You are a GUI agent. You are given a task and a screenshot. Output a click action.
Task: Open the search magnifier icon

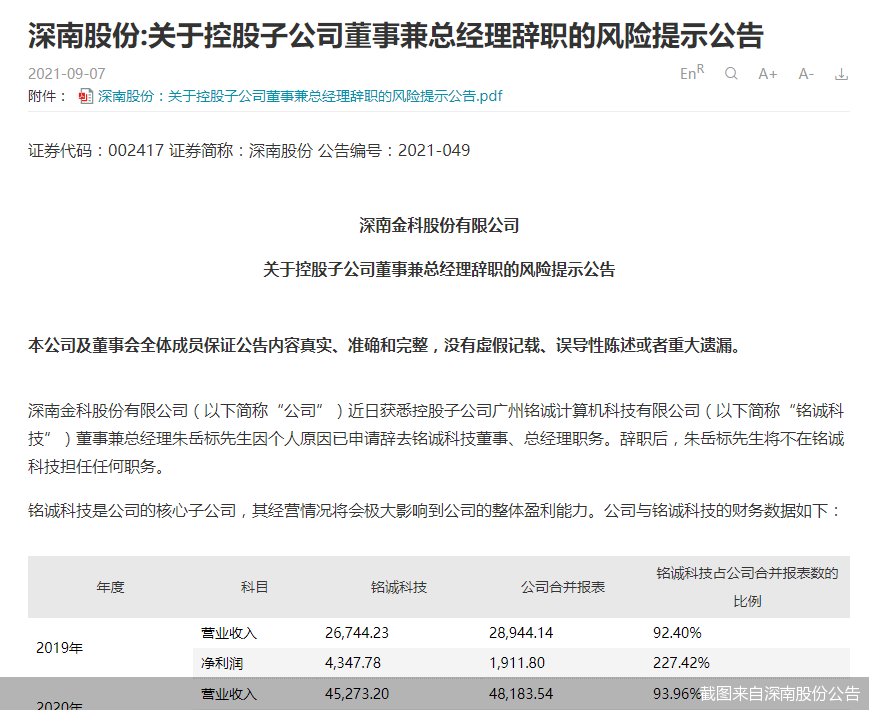[x=731, y=73]
